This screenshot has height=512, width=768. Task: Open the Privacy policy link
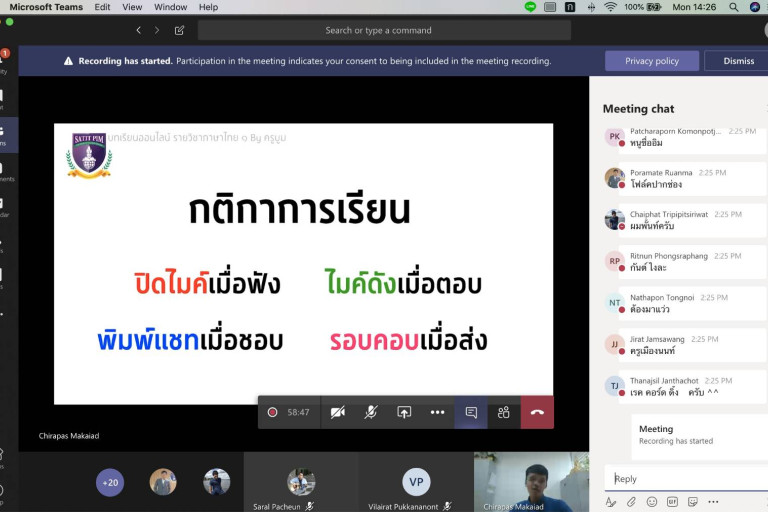click(652, 61)
